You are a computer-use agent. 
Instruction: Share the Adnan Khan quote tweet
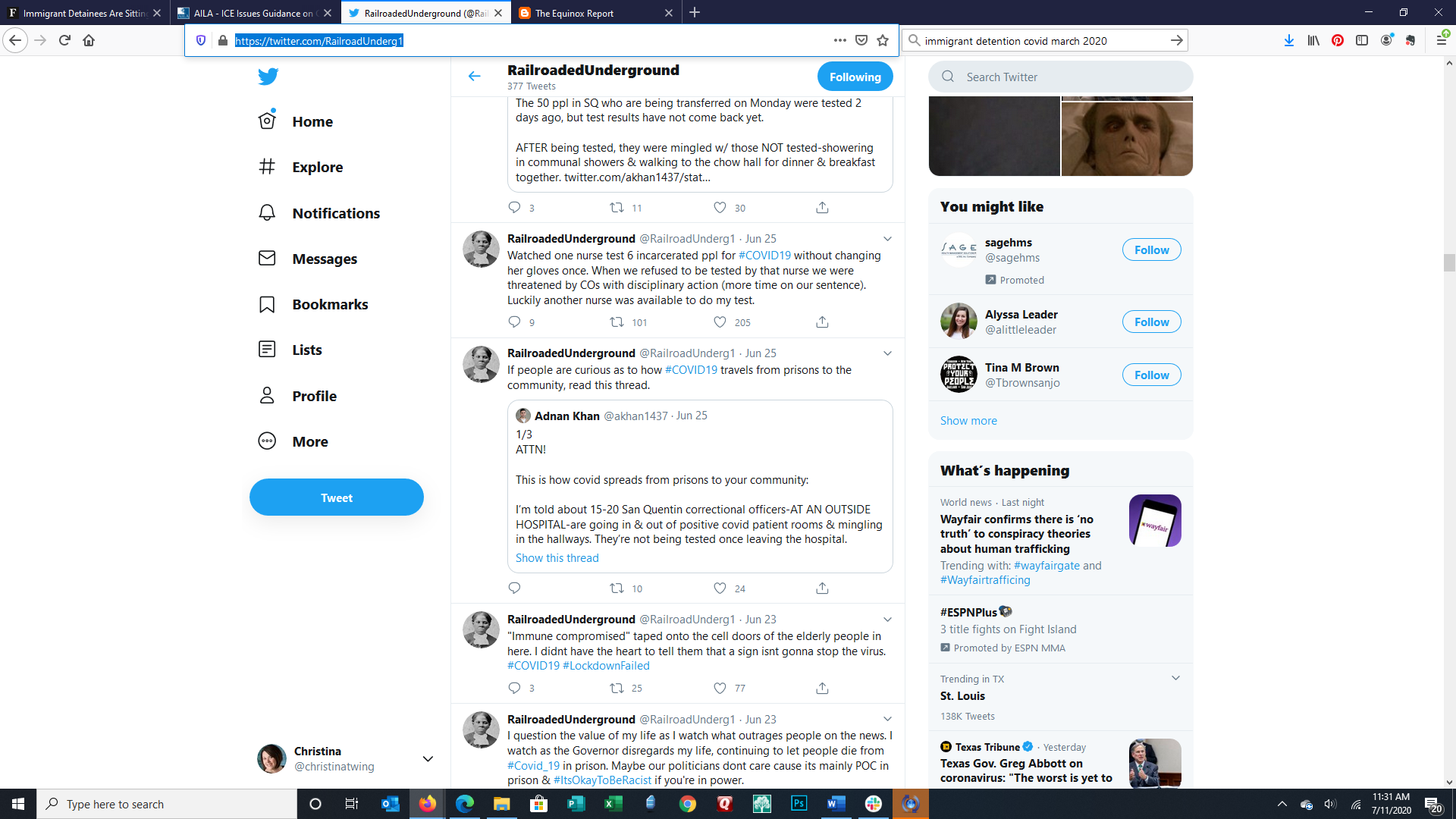[822, 588]
